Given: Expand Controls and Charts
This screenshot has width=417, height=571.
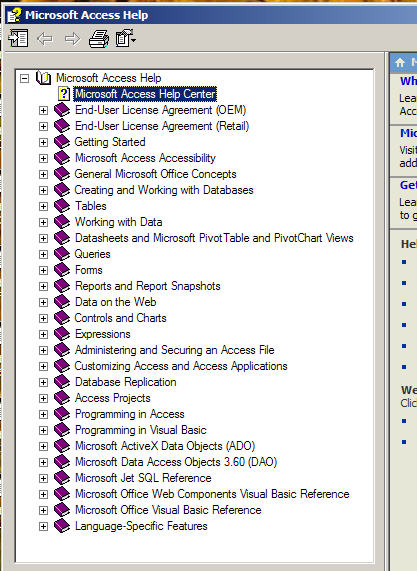Looking at the screenshot, I should tap(43, 319).
